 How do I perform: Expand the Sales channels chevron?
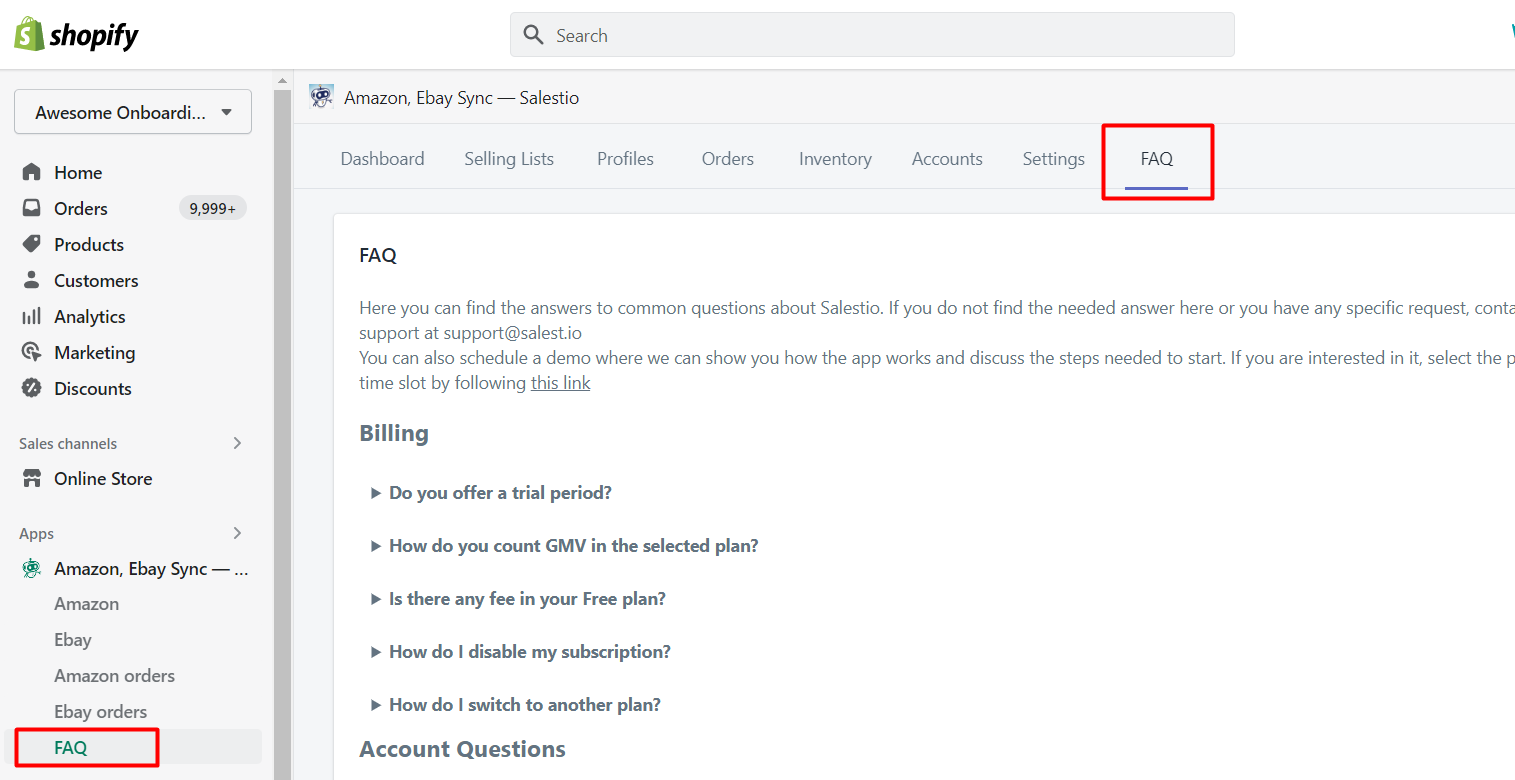(237, 443)
